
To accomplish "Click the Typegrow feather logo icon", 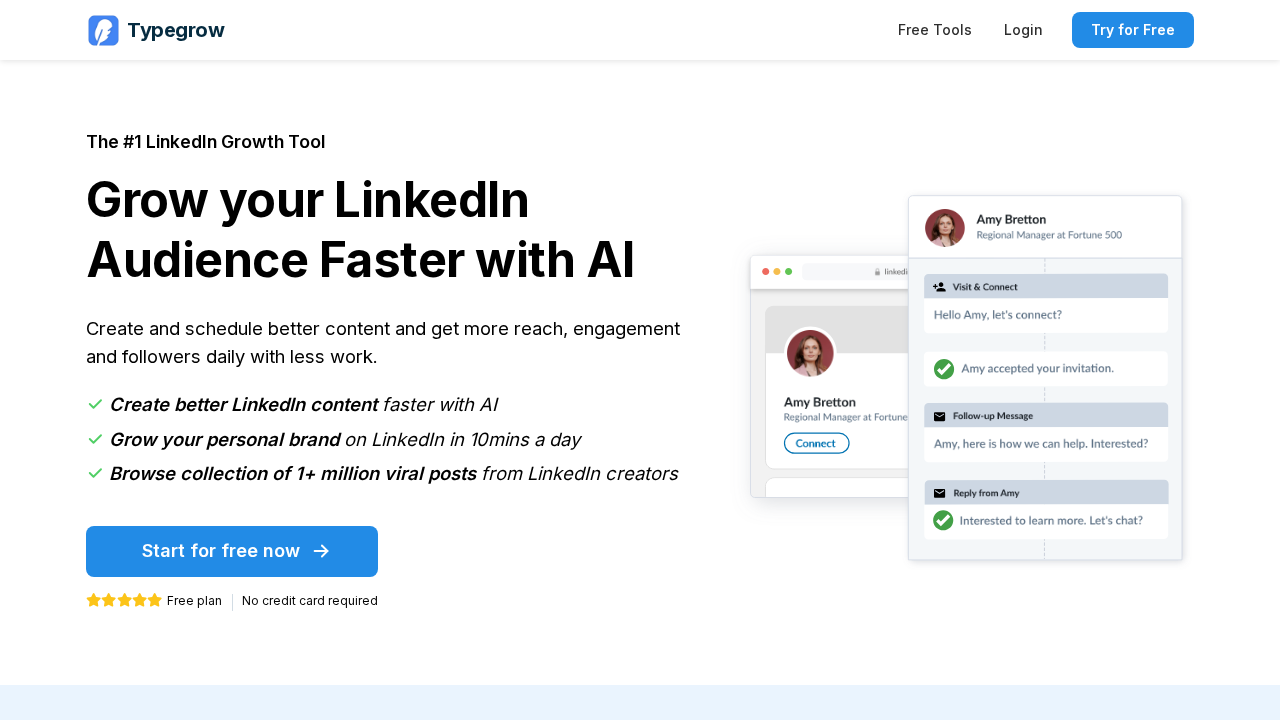I will click(103, 31).
